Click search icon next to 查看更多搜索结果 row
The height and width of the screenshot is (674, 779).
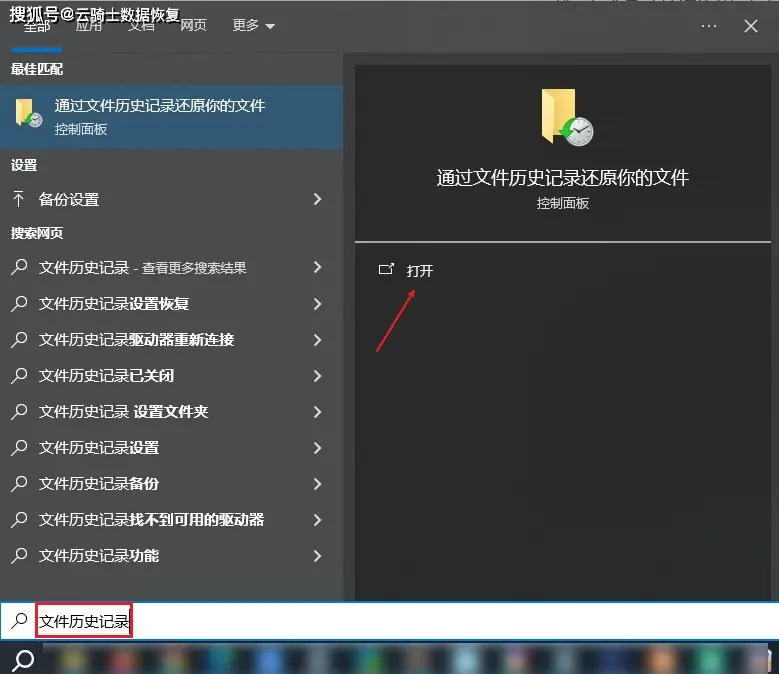19,267
